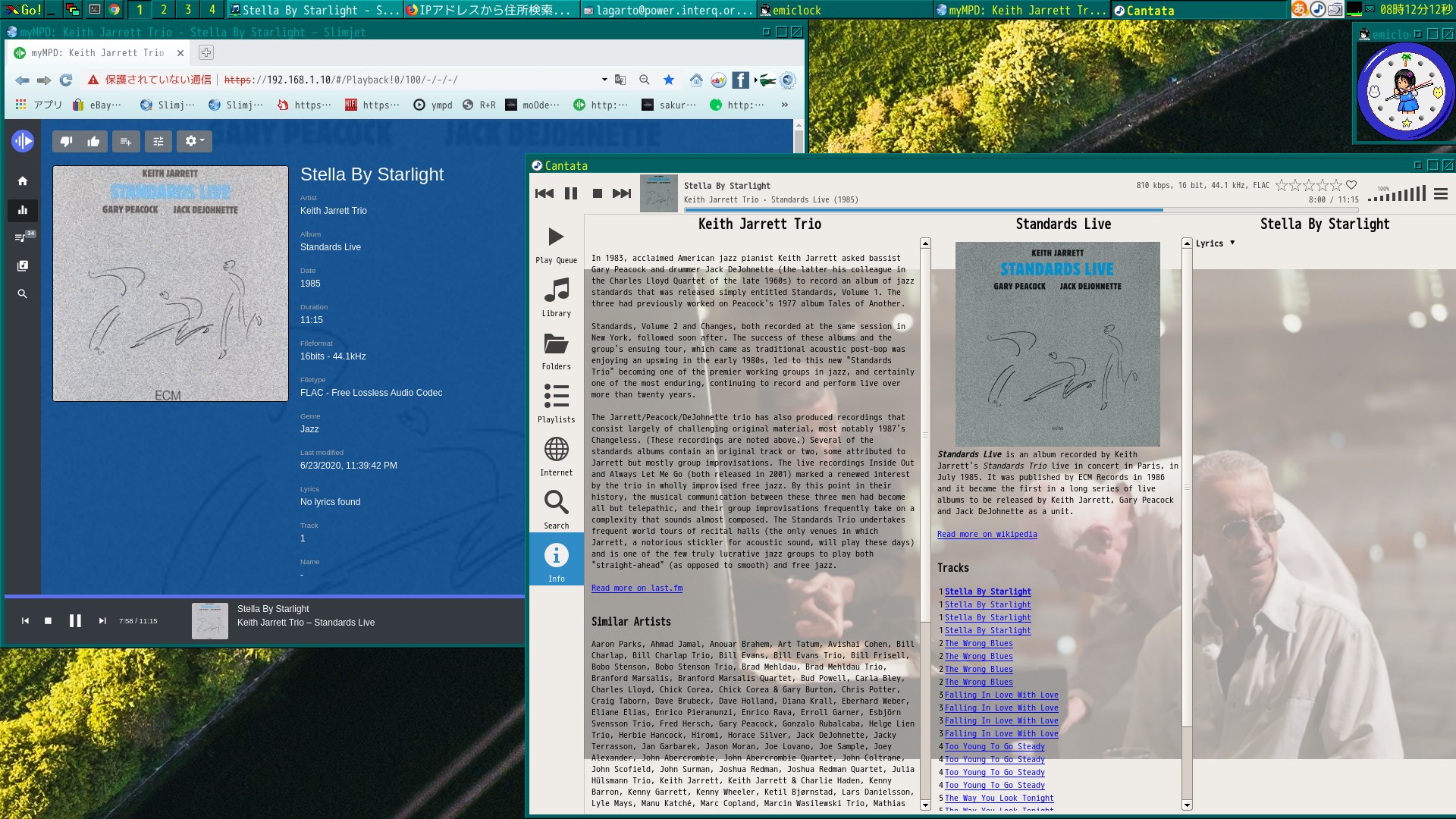This screenshot has height=819, width=1456.
Task: Select the Library icon in Cantata's sidebar
Action: tap(556, 290)
